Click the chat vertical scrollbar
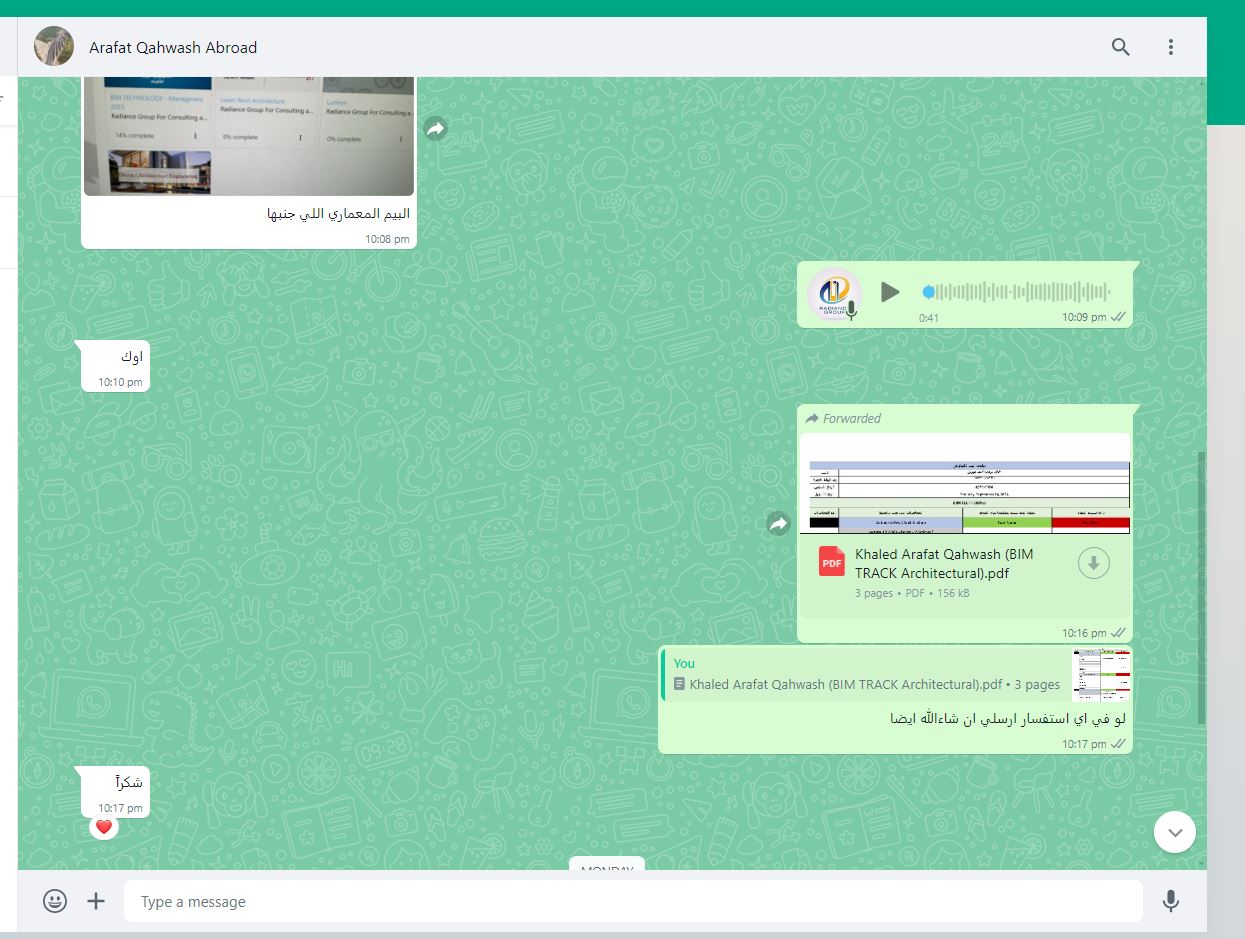The image size is (1245, 939). (x=1202, y=587)
